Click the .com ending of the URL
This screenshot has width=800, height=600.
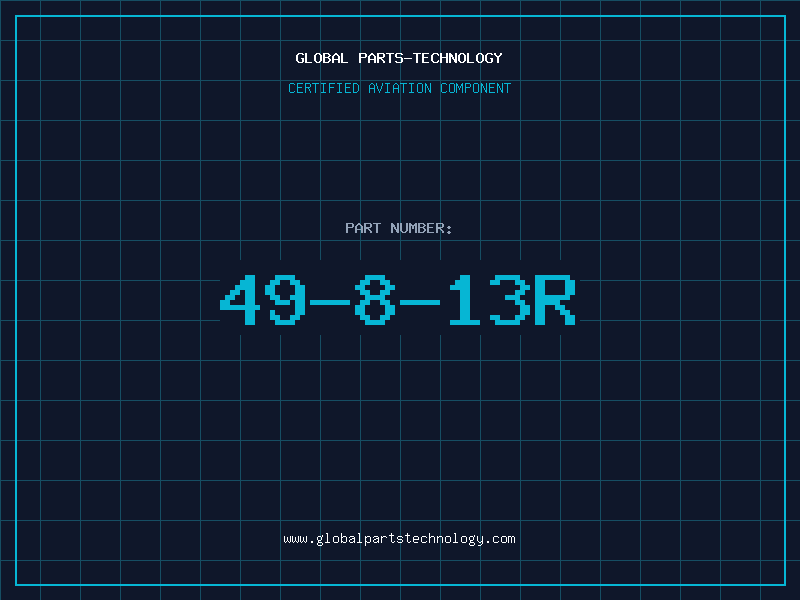500,539
